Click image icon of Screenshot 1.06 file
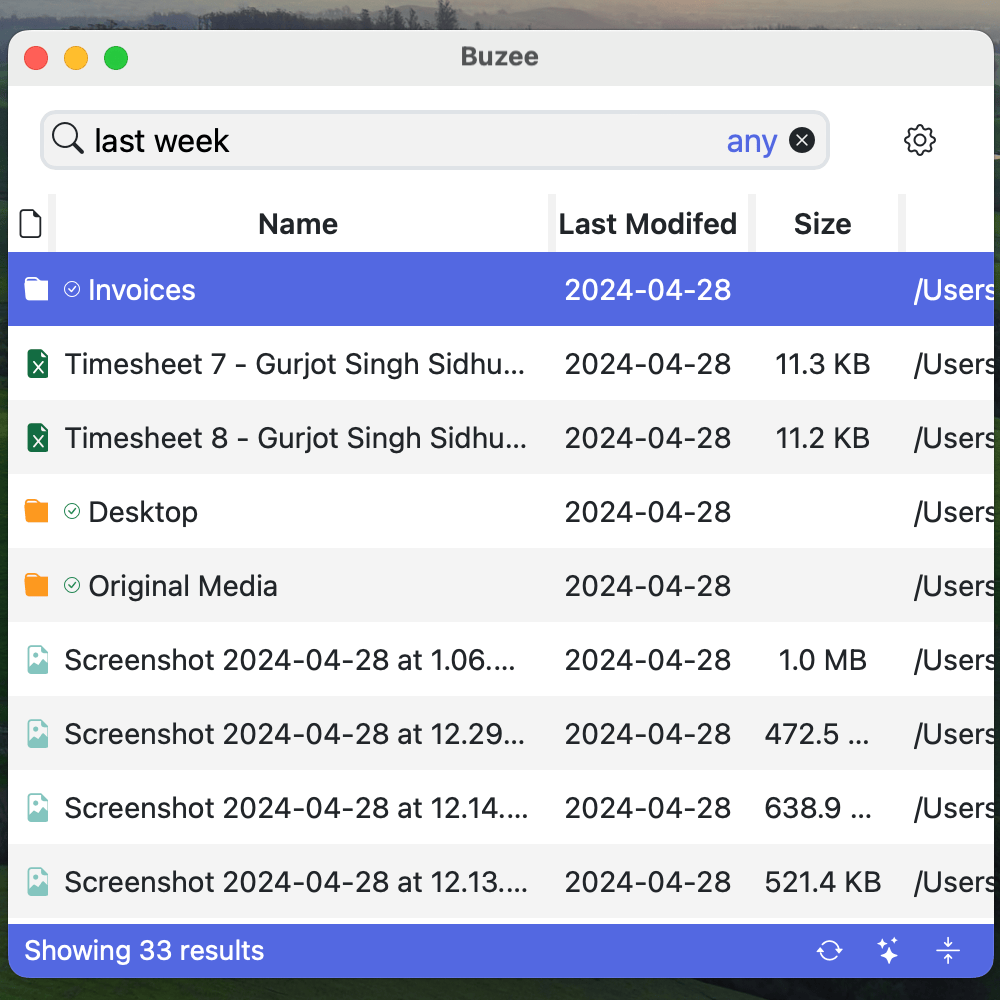The width and height of the screenshot is (1000, 1000). [37, 660]
